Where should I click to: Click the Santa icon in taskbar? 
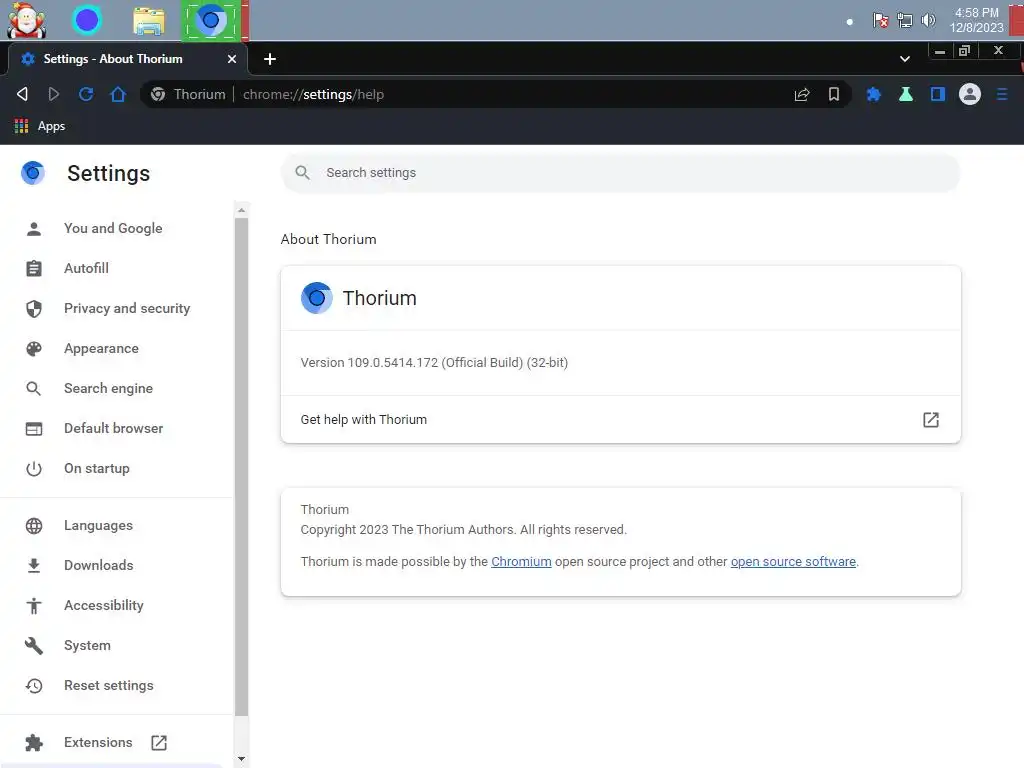[x=26, y=20]
